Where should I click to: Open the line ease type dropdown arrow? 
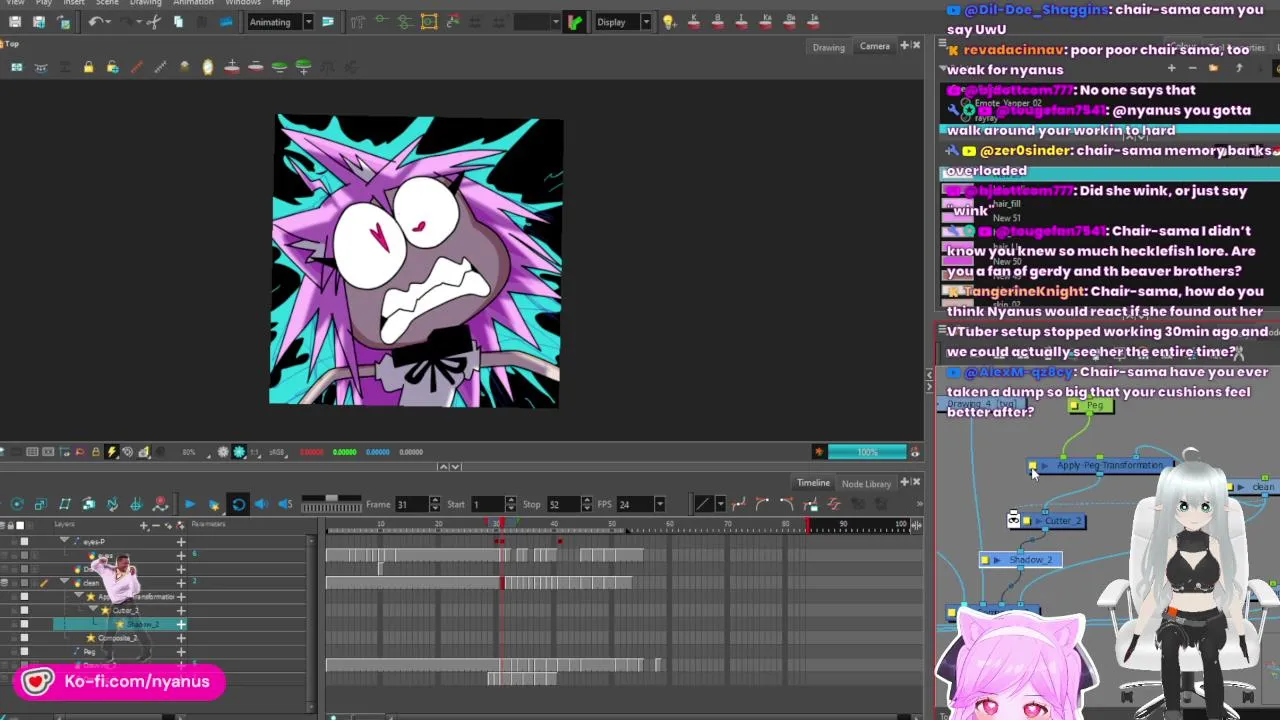click(719, 504)
